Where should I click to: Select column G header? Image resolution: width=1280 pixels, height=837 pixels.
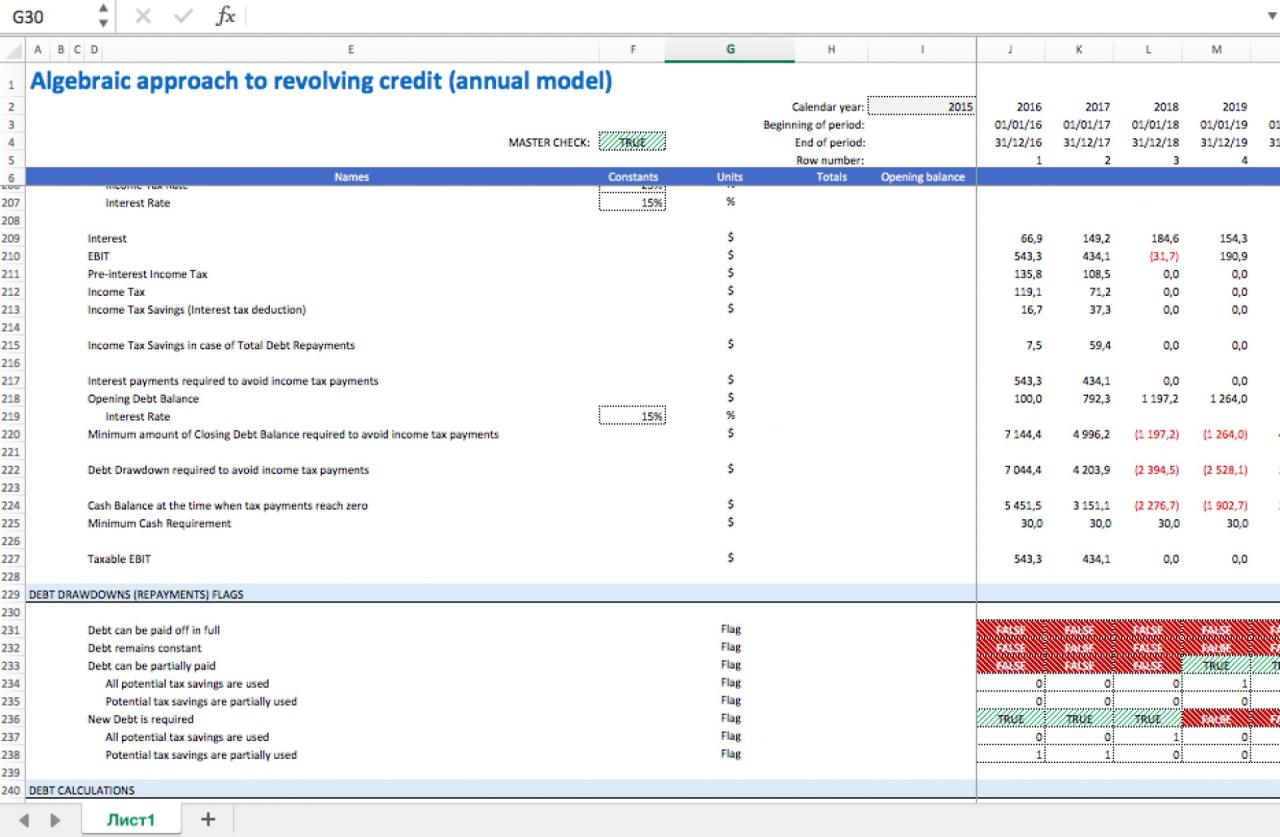730,49
